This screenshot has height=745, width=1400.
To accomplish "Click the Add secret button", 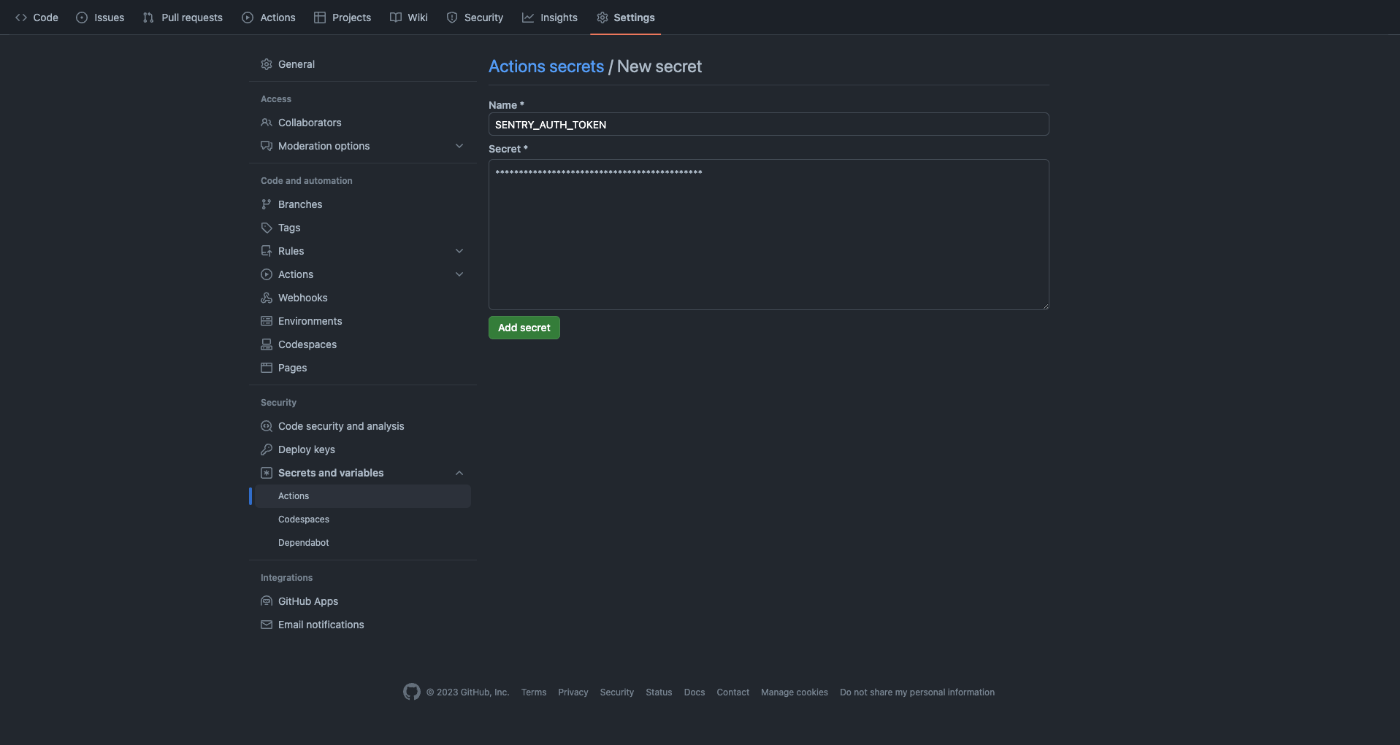I will coord(524,328).
